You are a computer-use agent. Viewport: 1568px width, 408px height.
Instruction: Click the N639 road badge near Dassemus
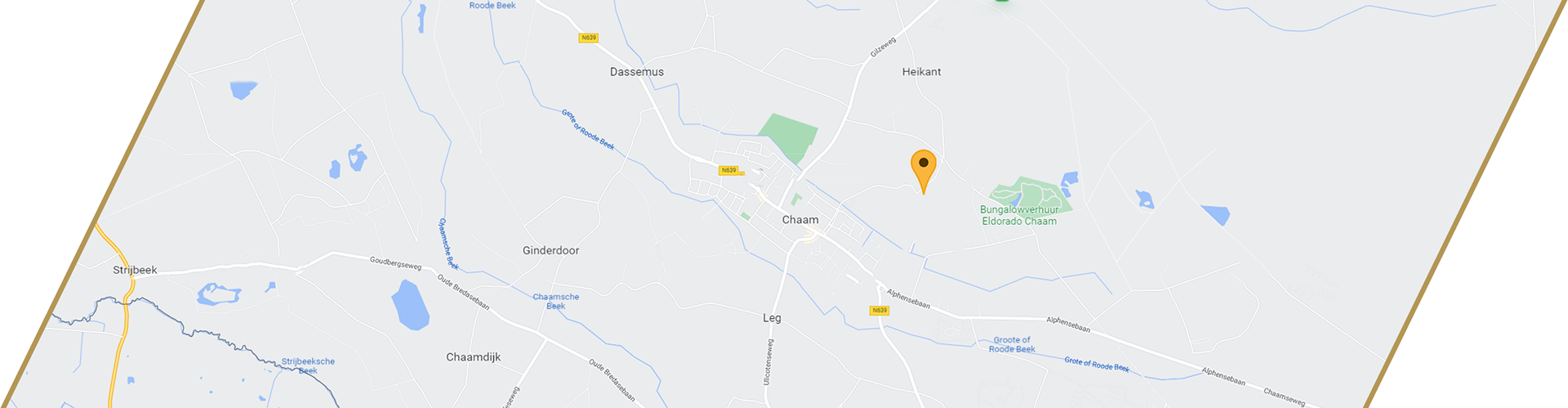pos(588,38)
